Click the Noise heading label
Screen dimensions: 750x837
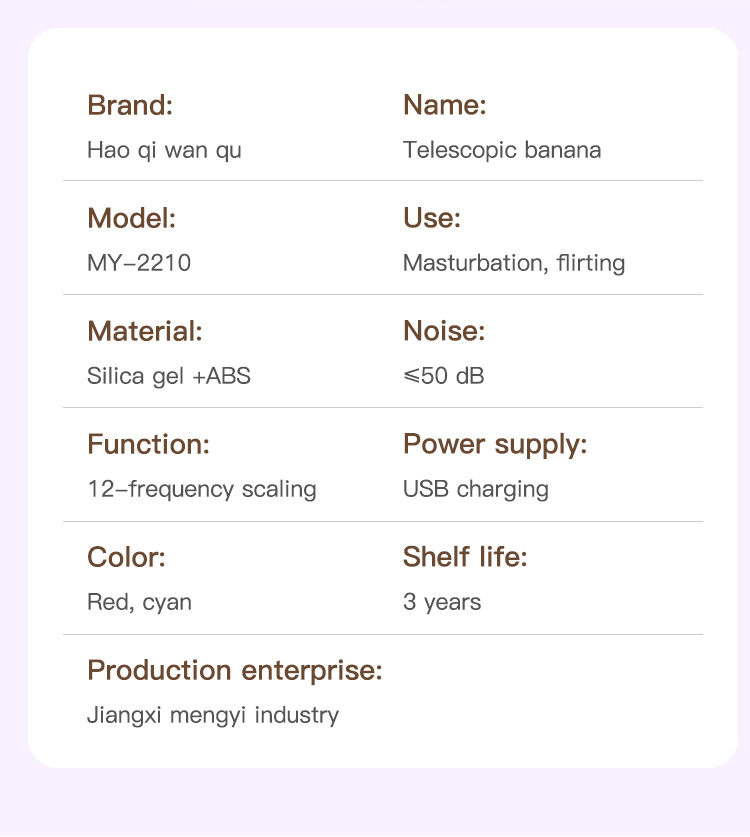pyautogui.click(x=443, y=331)
